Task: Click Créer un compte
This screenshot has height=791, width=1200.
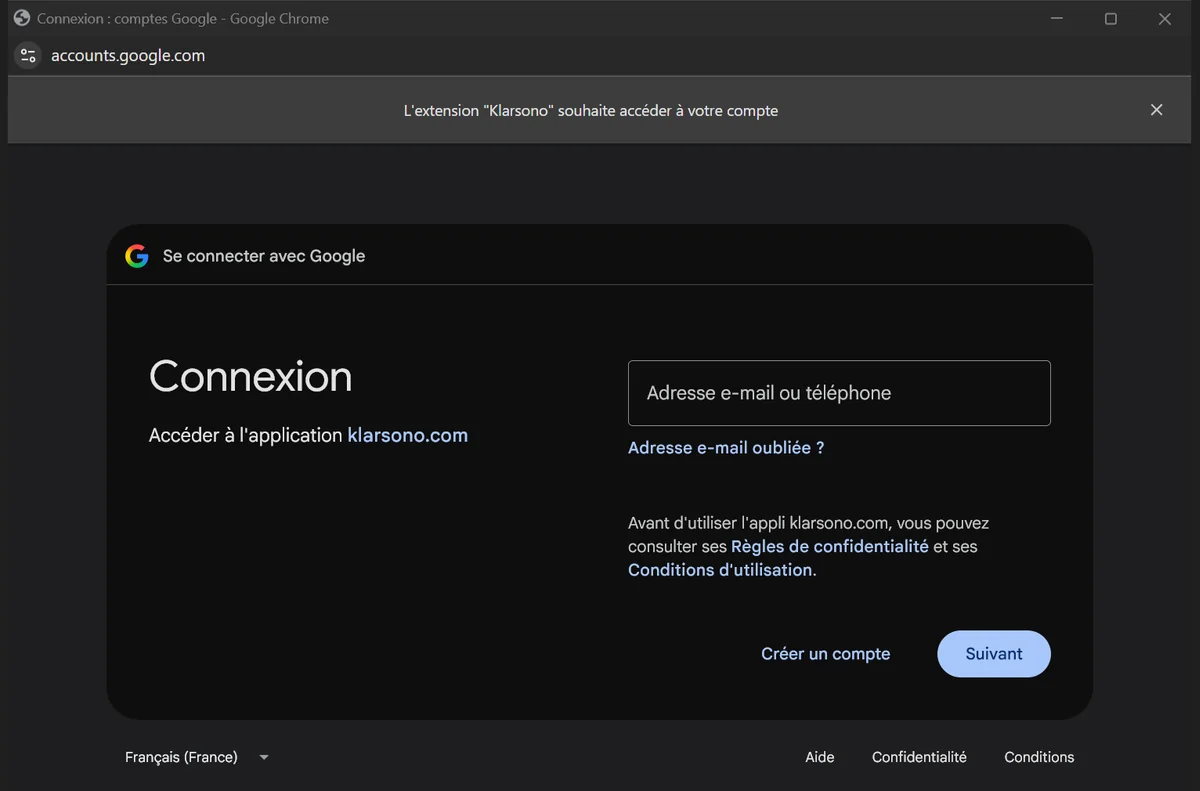Action: (x=826, y=654)
